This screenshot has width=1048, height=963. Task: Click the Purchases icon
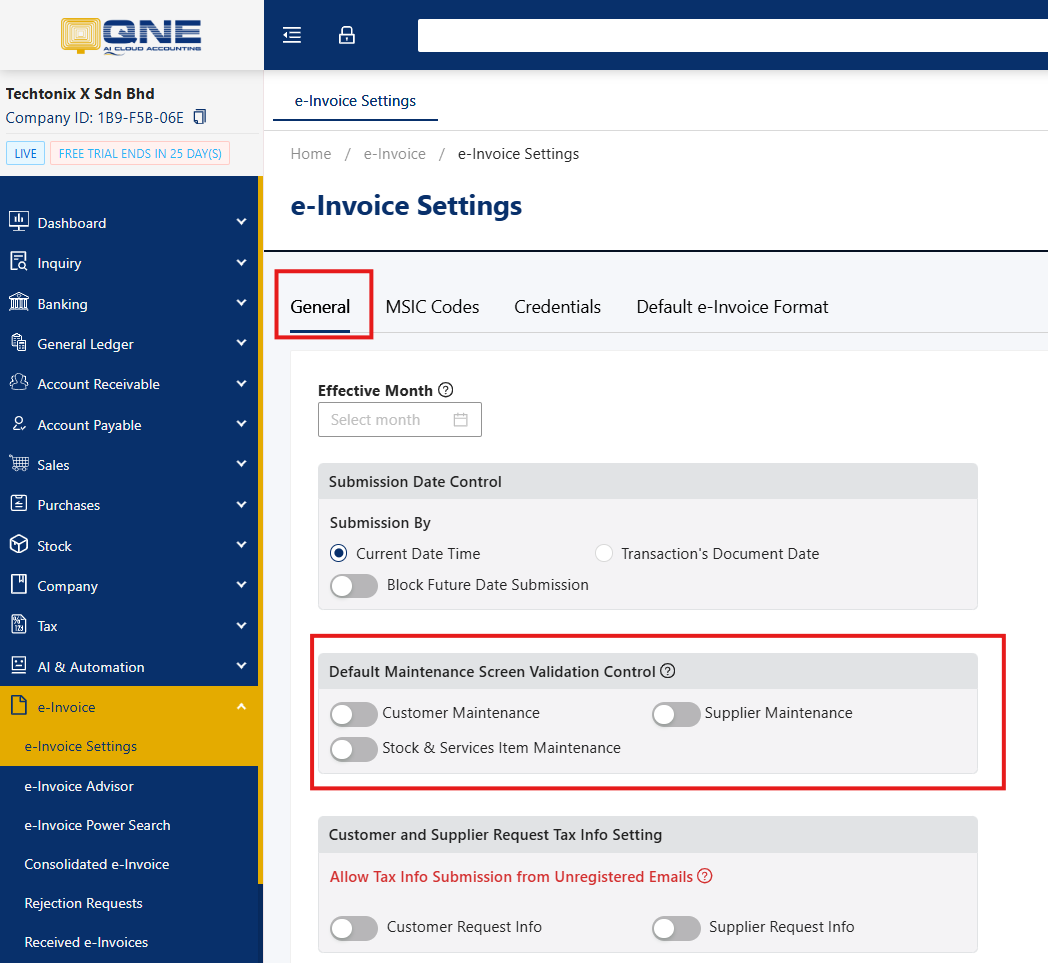(x=19, y=504)
